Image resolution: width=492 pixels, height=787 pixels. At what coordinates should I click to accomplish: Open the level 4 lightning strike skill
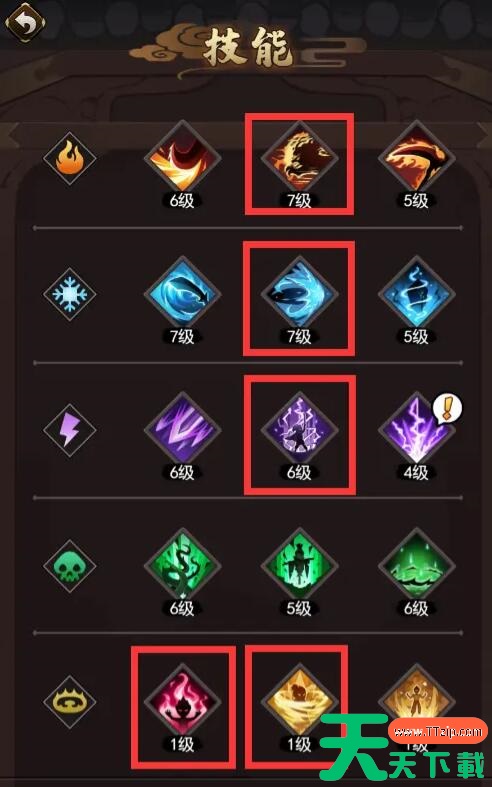(416, 430)
